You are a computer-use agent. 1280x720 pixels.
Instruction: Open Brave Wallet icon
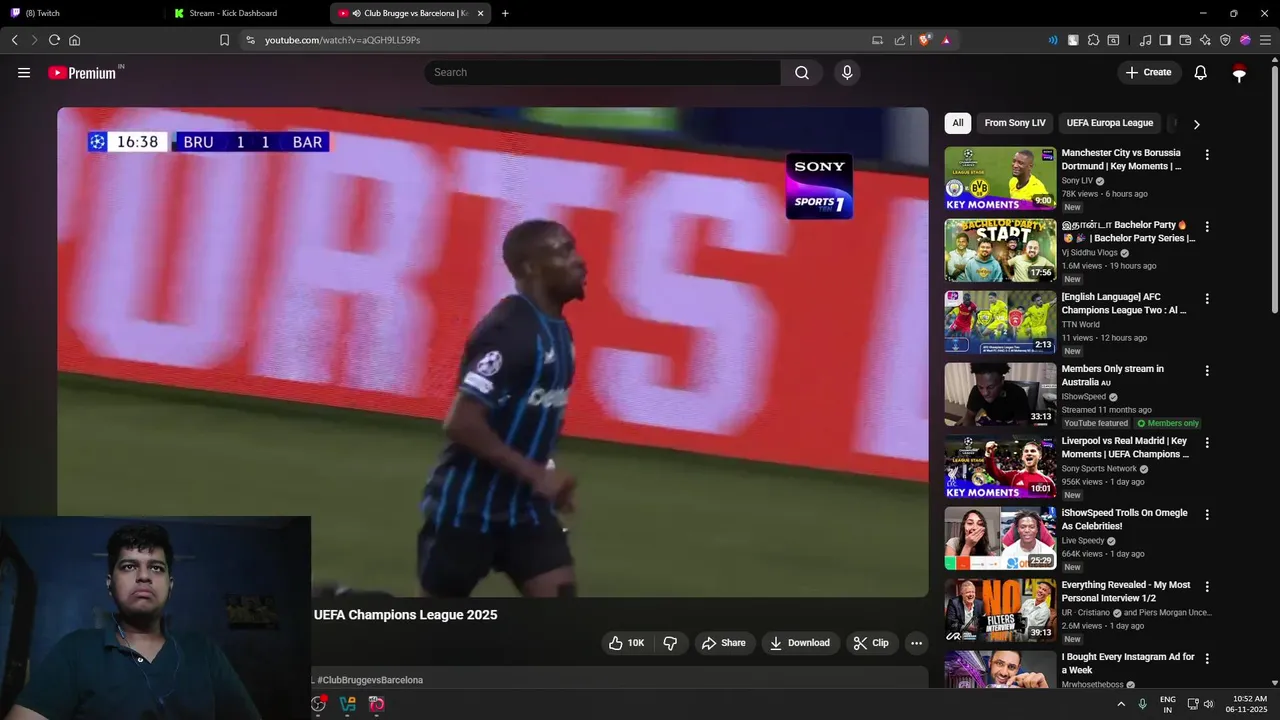coord(1185,40)
